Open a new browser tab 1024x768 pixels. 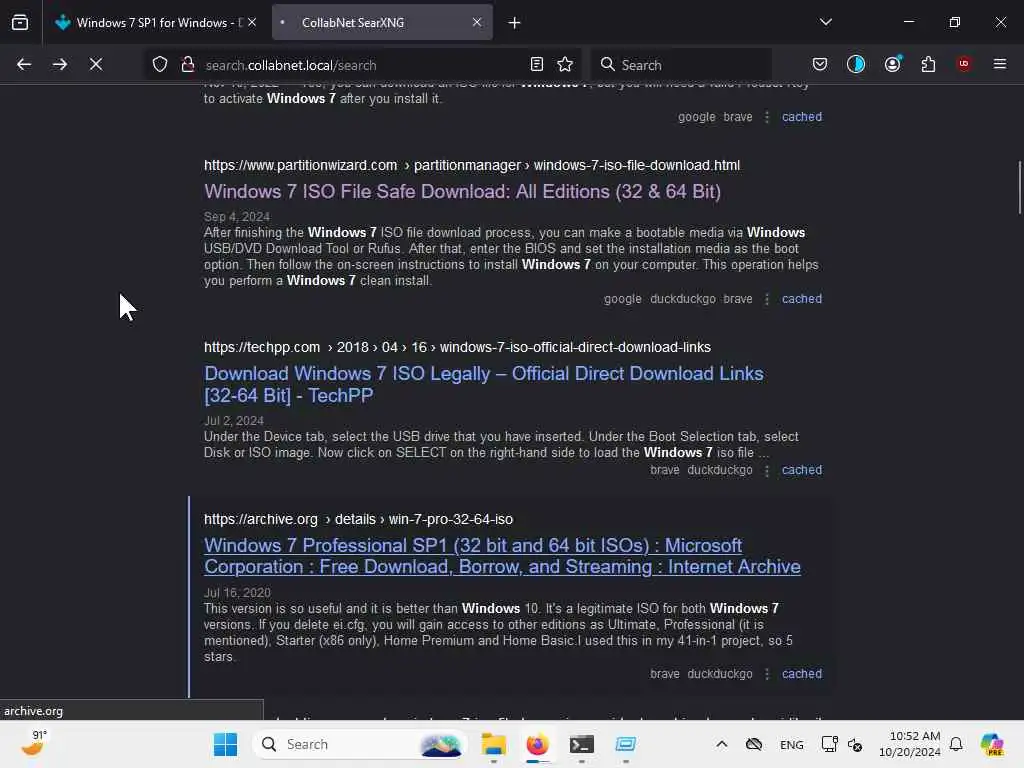point(515,23)
